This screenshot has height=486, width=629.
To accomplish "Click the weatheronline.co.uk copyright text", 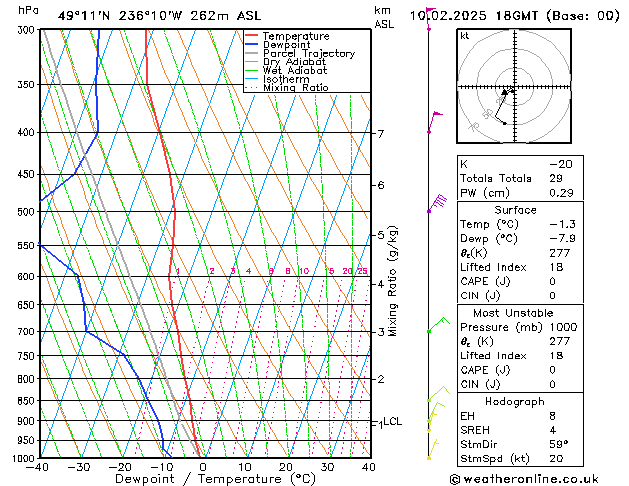I will click(525, 479).
